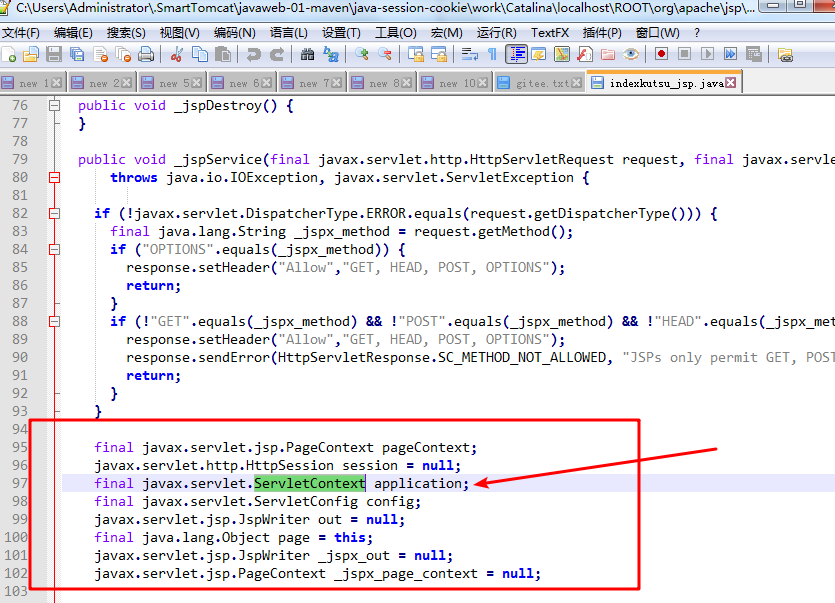
Task: Close the new 2 tab
Action: tap(127, 83)
